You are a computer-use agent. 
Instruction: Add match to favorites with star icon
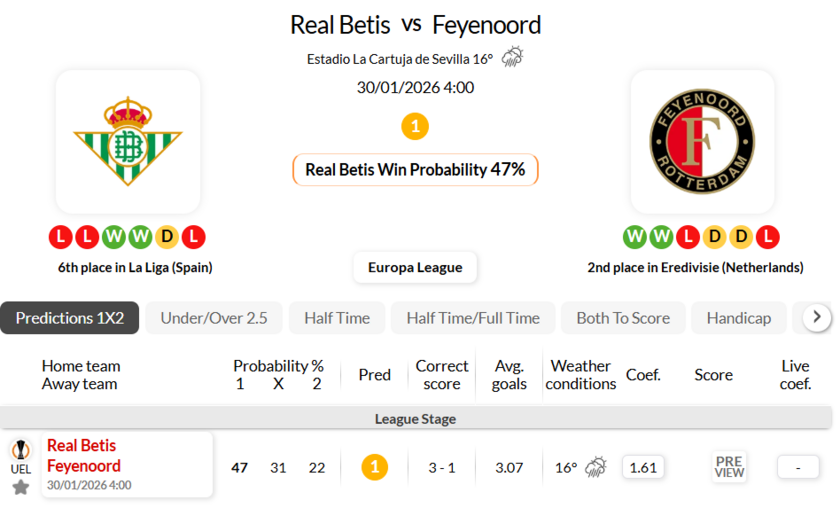coord(21,487)
